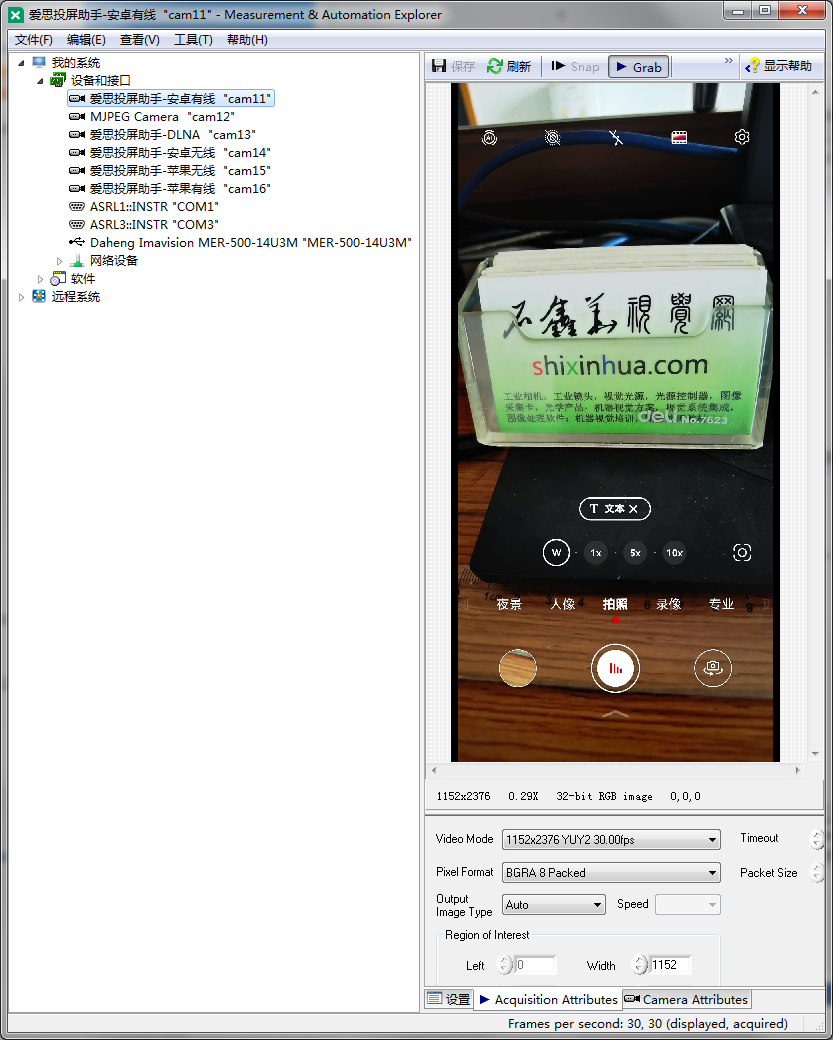Select the 爱思投屏助手-DLNA "cam13" device

click(x=163, y=135)
